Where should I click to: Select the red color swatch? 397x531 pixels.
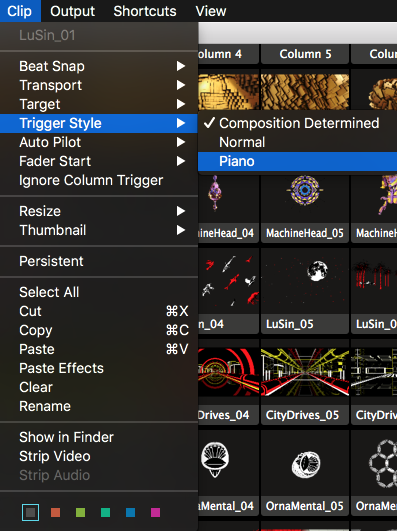point(56,512)
